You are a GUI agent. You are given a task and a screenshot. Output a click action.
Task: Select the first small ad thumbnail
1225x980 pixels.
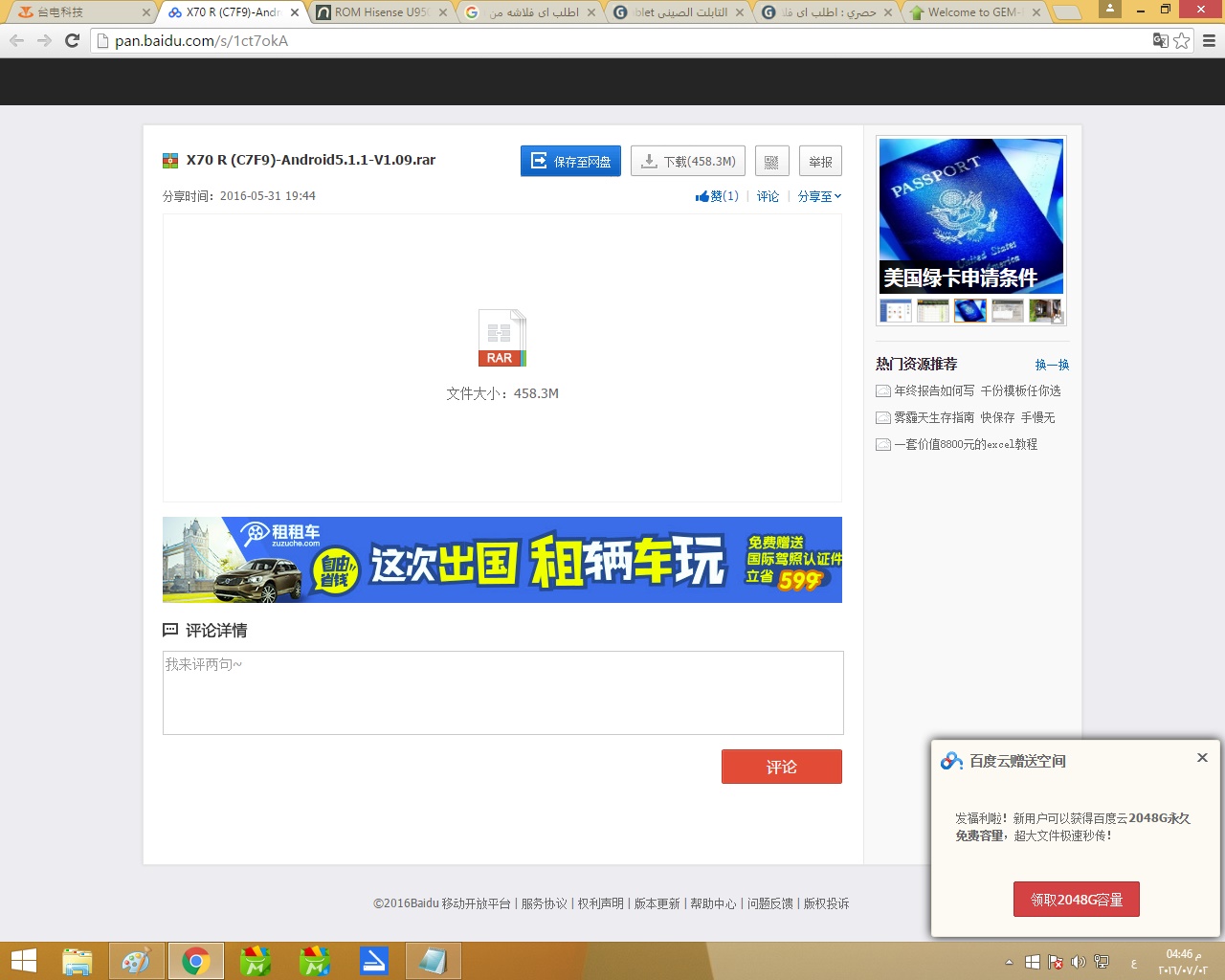click(896, 310)
